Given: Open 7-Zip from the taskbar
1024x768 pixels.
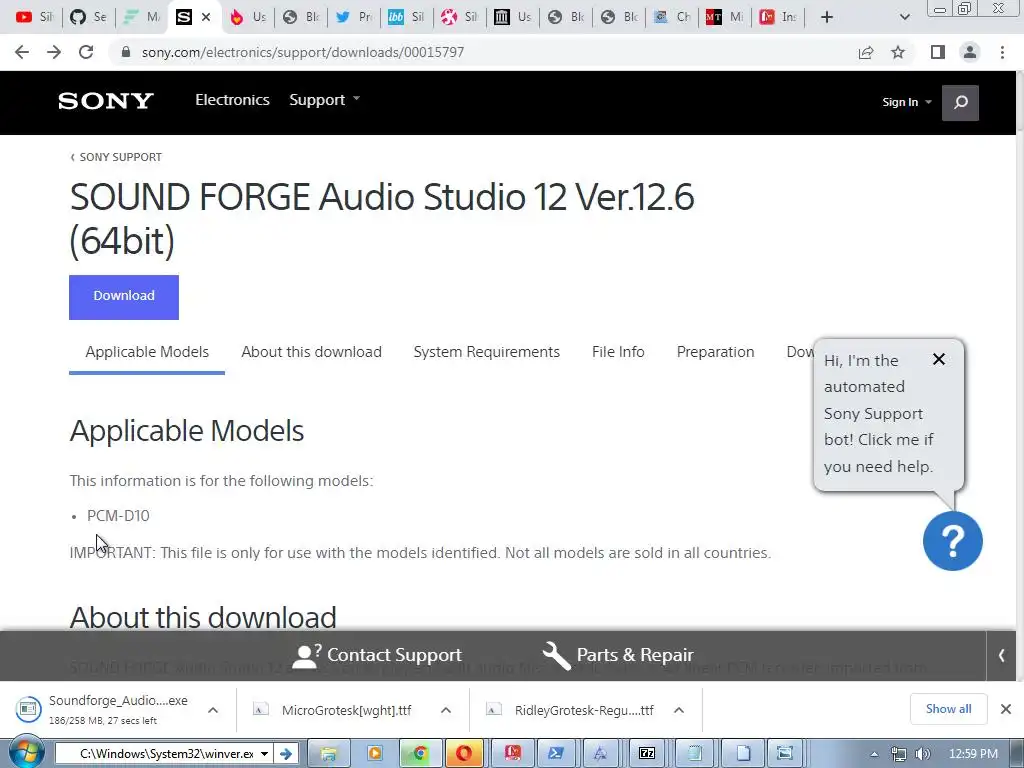Looking at the screenshot, I should pyautogui.click(x=647, y=754).
